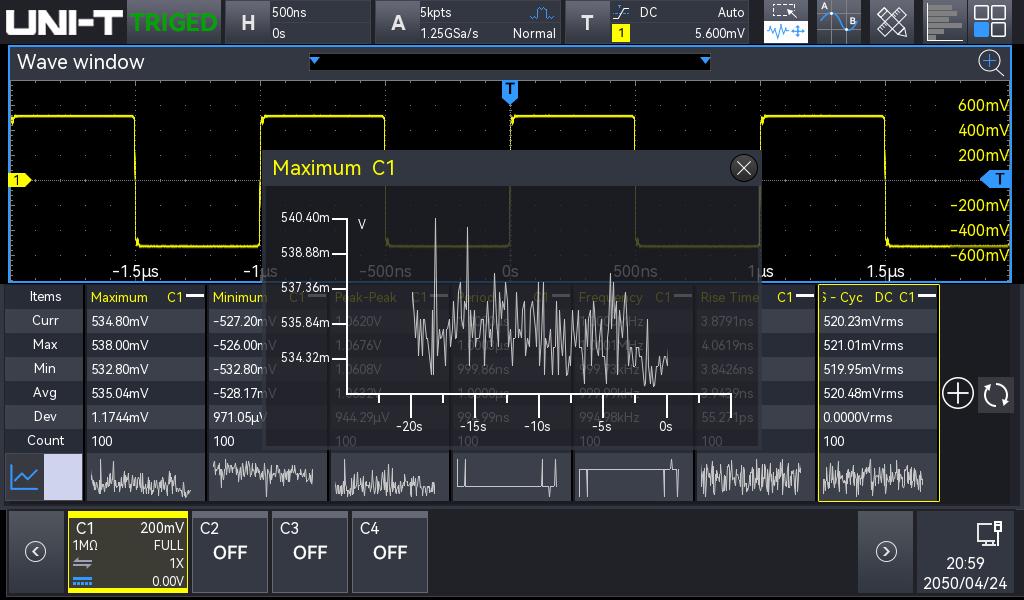Add a measurement with the plus icon

(x=957, y=394)
